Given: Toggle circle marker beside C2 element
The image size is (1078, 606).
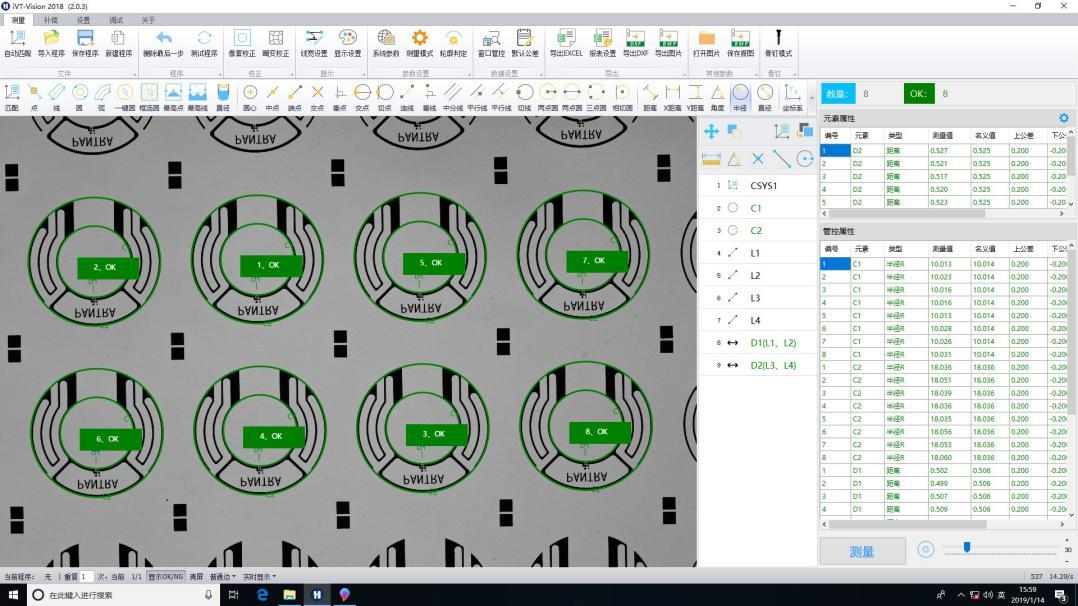Looking at the screenshot, I should click(733, 230).
